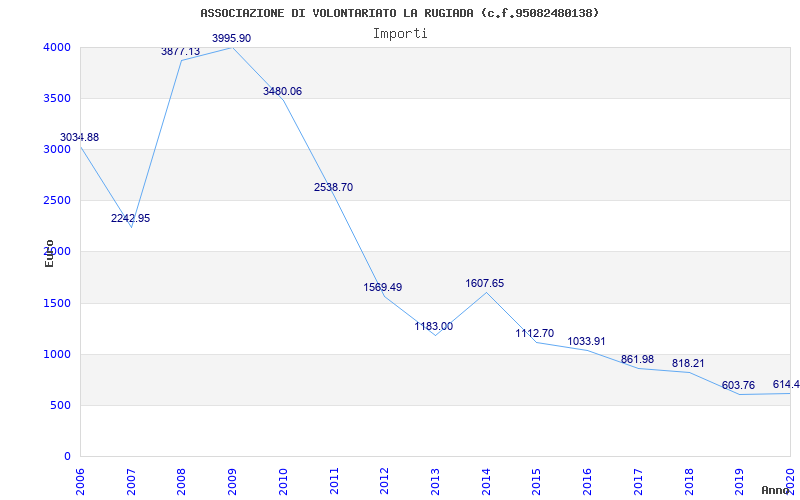Click the 1033.91 data label

pyautogui.click(x=586, y=341)
